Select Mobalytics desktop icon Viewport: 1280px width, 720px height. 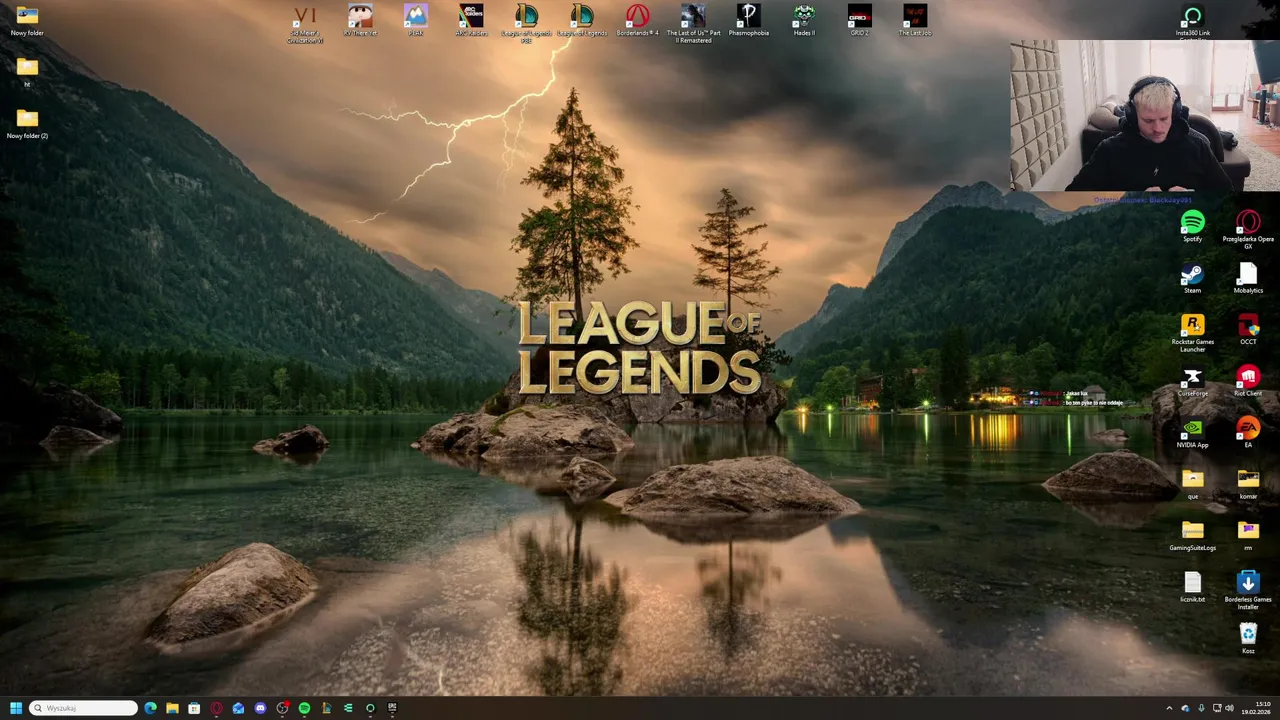[x=1248, y=278]
